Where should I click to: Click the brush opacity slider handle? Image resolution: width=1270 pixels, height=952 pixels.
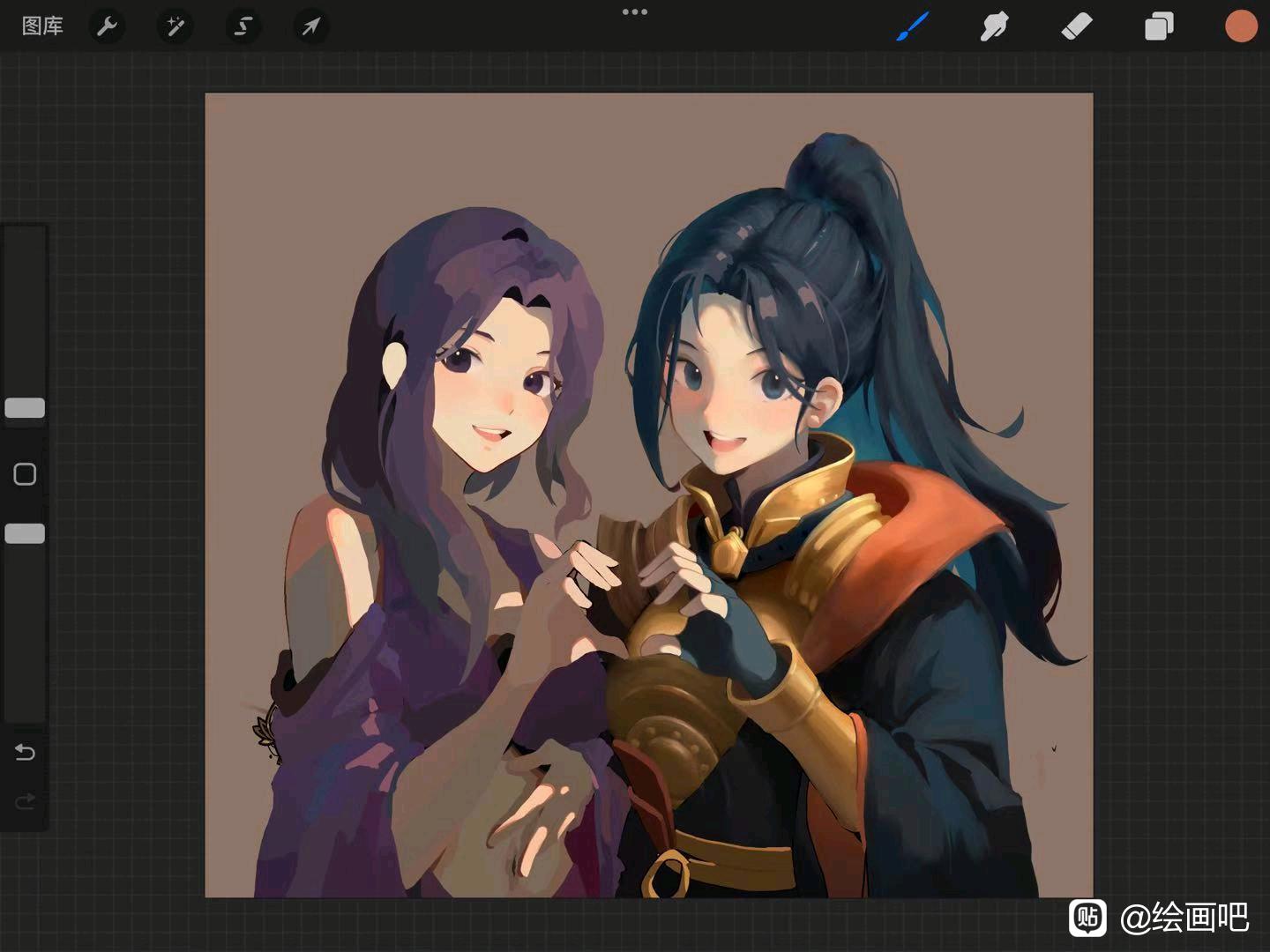(25, 533)
